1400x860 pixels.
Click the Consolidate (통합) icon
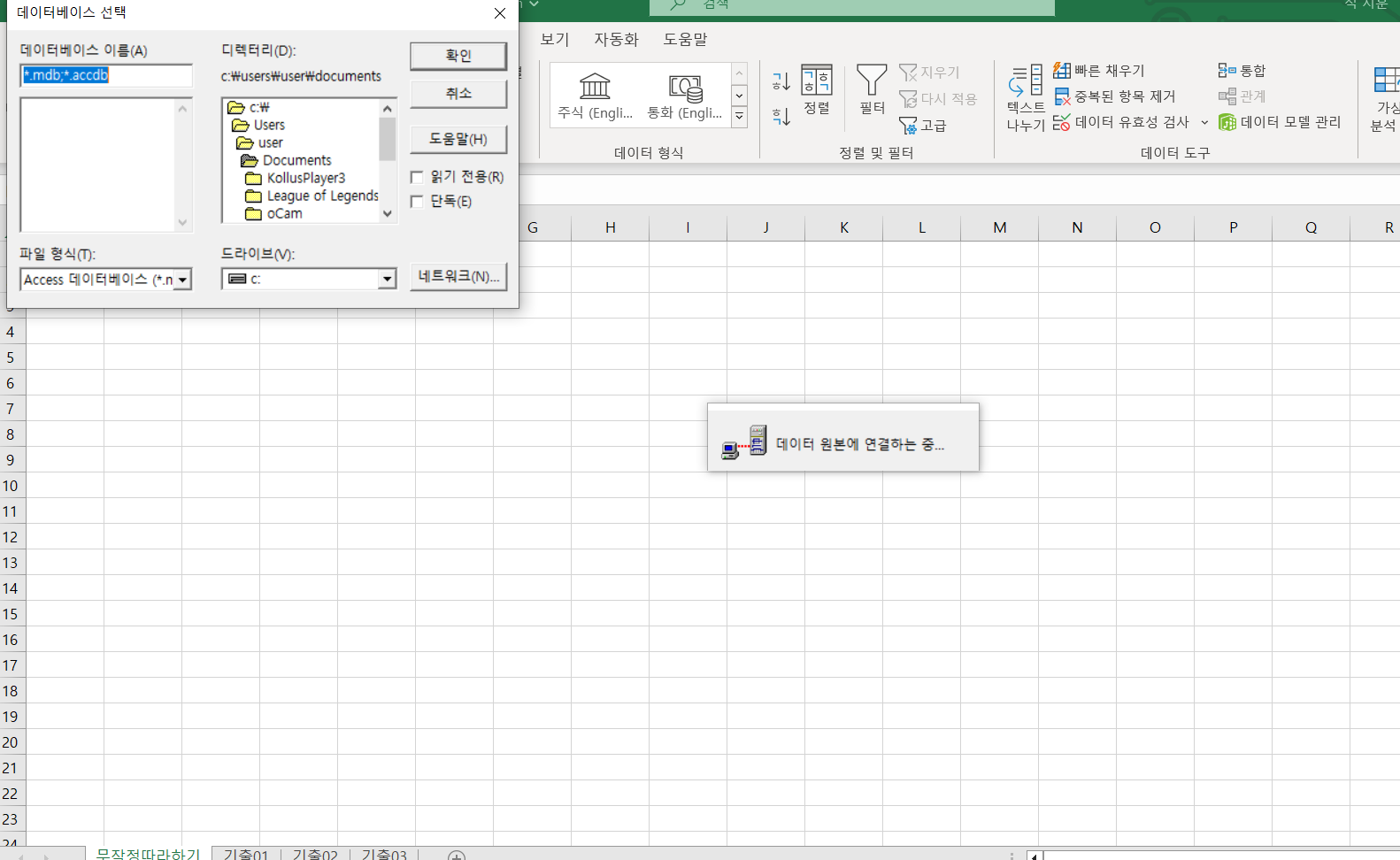(x=1242, y=71)
